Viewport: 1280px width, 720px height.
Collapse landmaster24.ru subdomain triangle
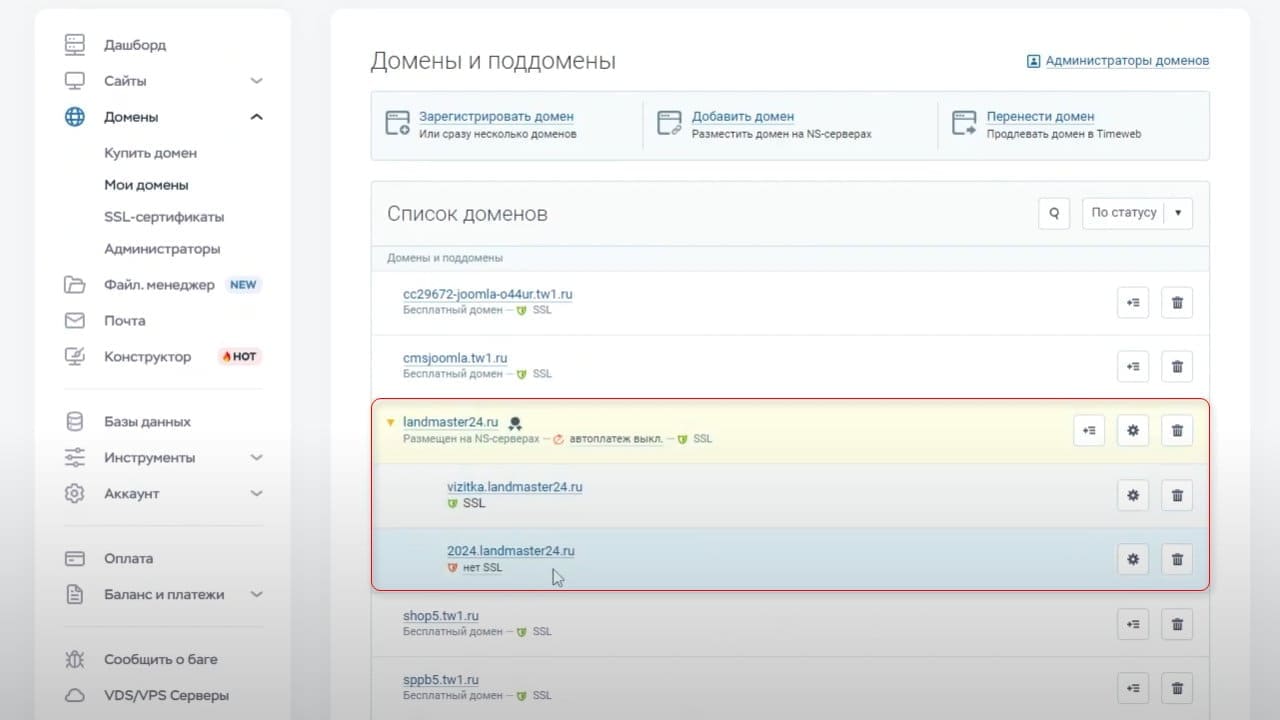(x=391, y=423)
